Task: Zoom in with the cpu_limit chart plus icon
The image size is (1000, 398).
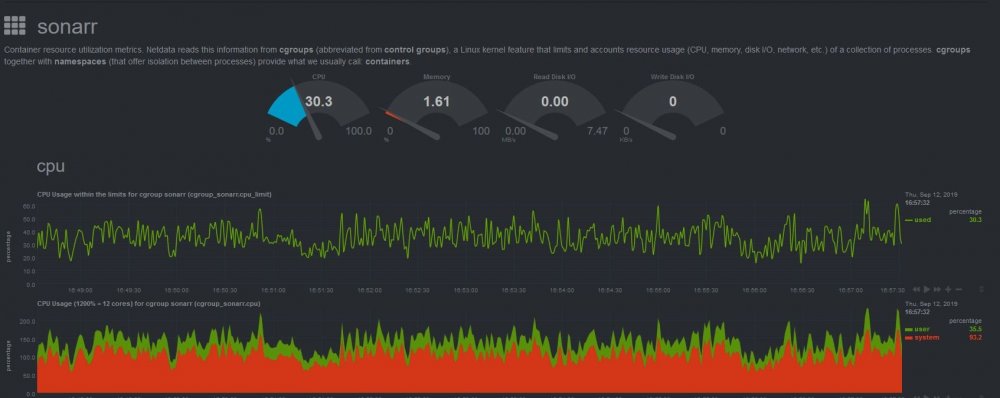Action: tap(948, 290)
